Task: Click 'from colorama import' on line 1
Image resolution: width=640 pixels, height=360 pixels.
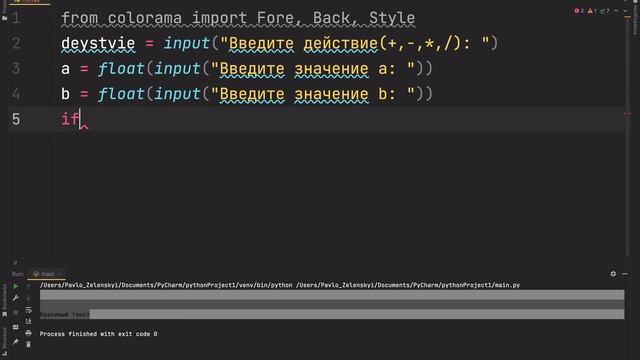Action: [154, 18]
